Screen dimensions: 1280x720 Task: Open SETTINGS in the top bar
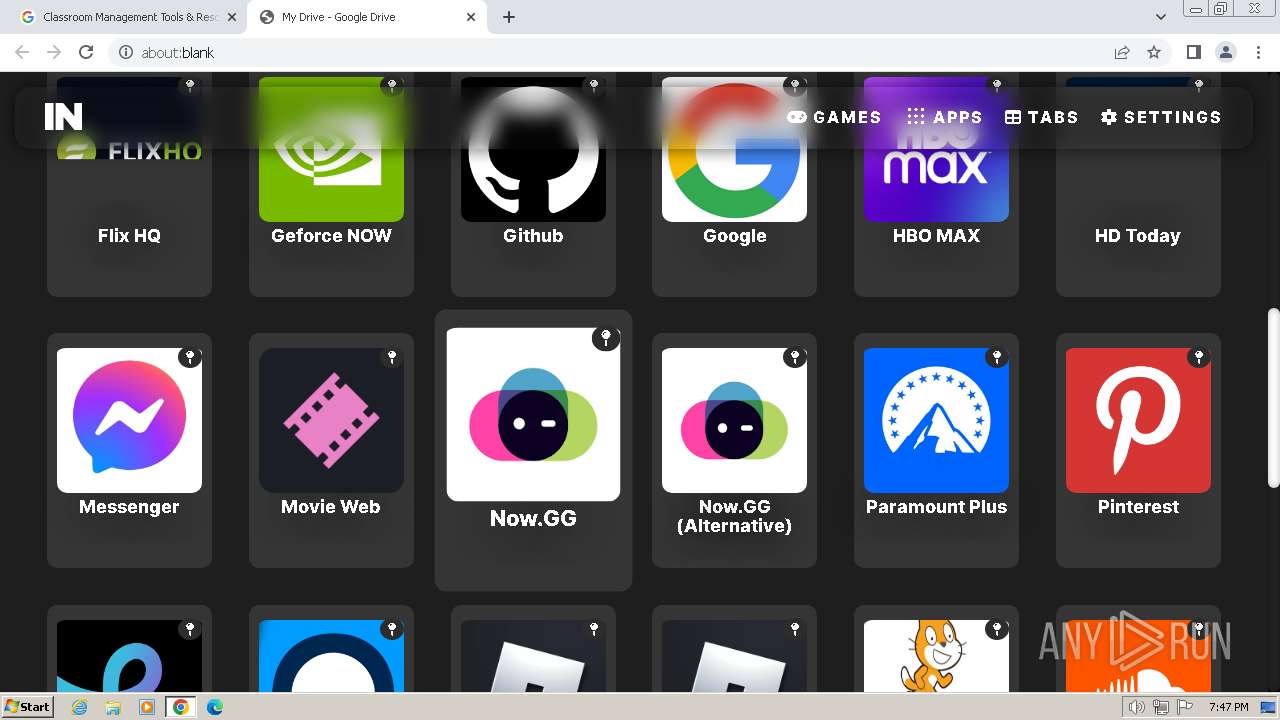click(x=1160, y=117)
